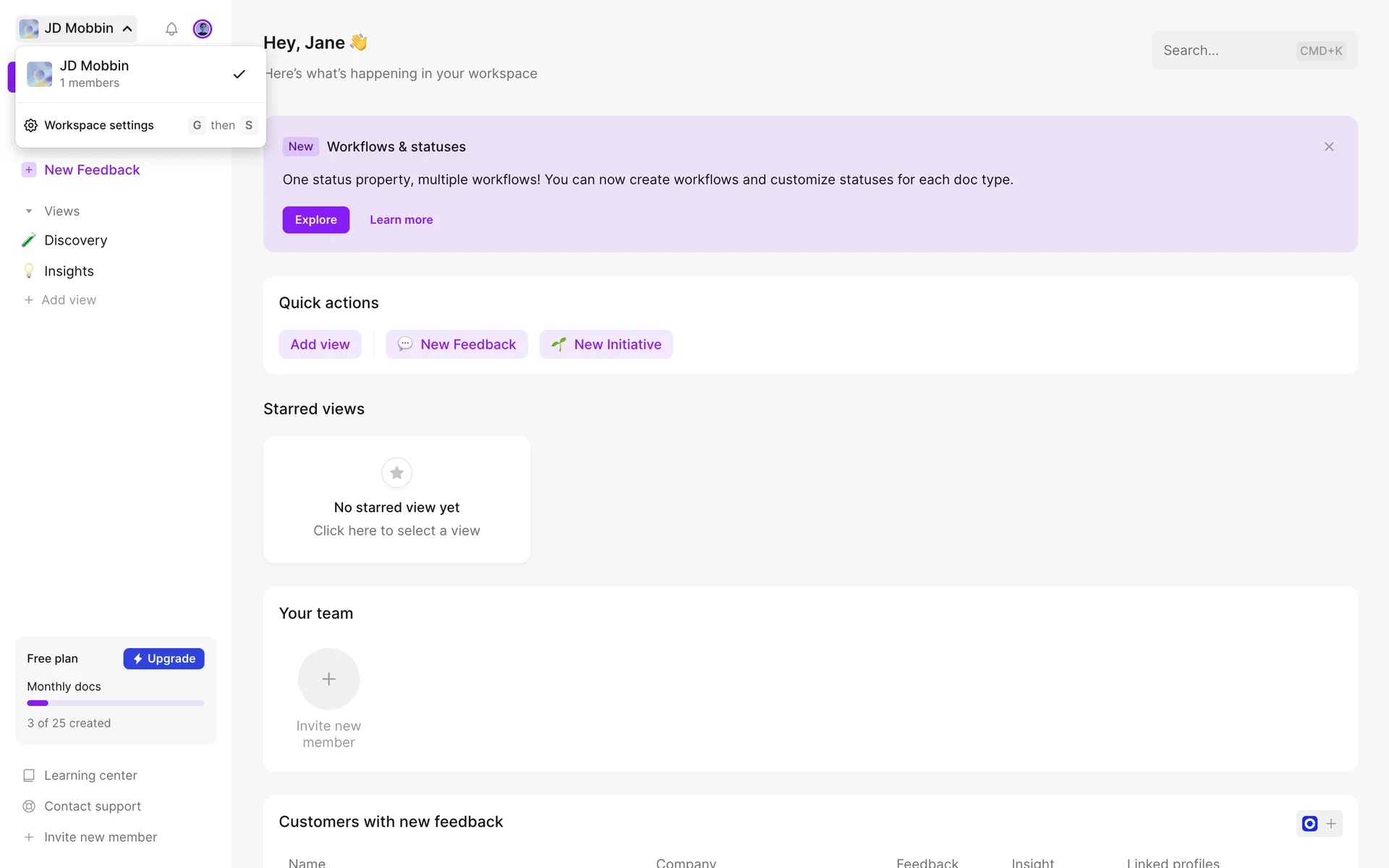1389x868 pixels.
Task: Open Workspace settings from the dropdown menu
Action: (x=99, y=125)
